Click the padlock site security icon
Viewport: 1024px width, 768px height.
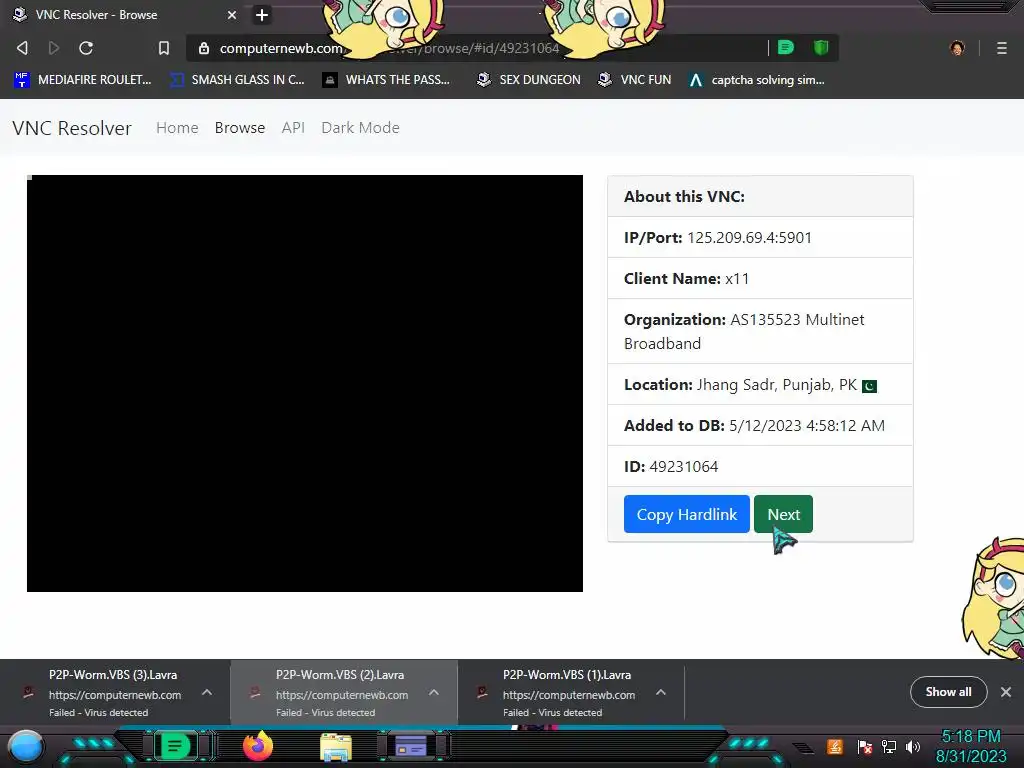204,48
